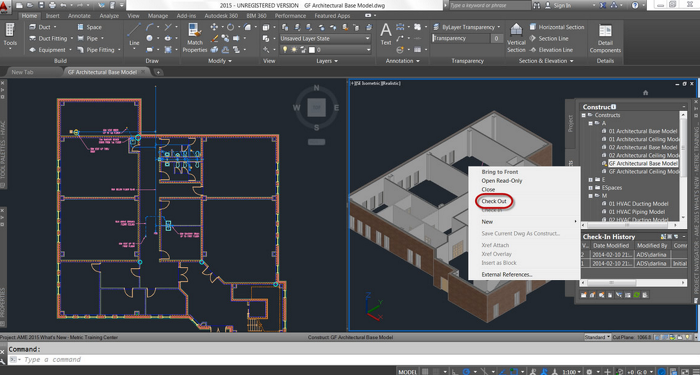Image resolution: width=700 pixels, height=375 pixels.
Task: Click the green refresh icon in Project Navigator
Action: point(636,295)
